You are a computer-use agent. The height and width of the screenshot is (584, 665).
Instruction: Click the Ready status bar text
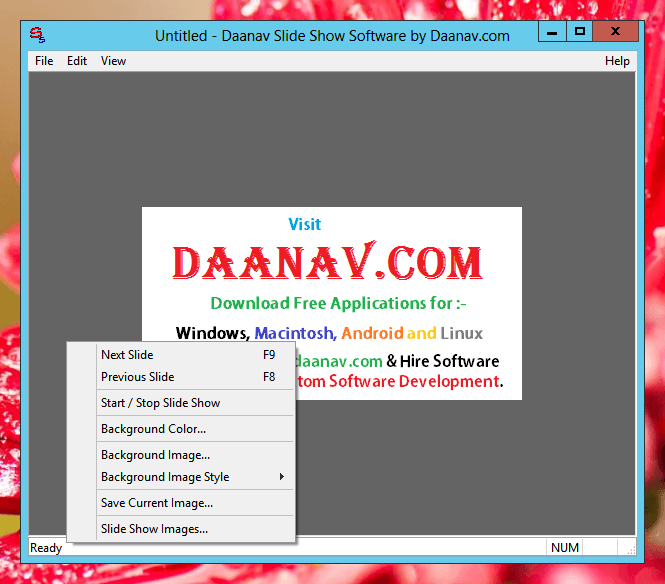(x=46, y=548)
